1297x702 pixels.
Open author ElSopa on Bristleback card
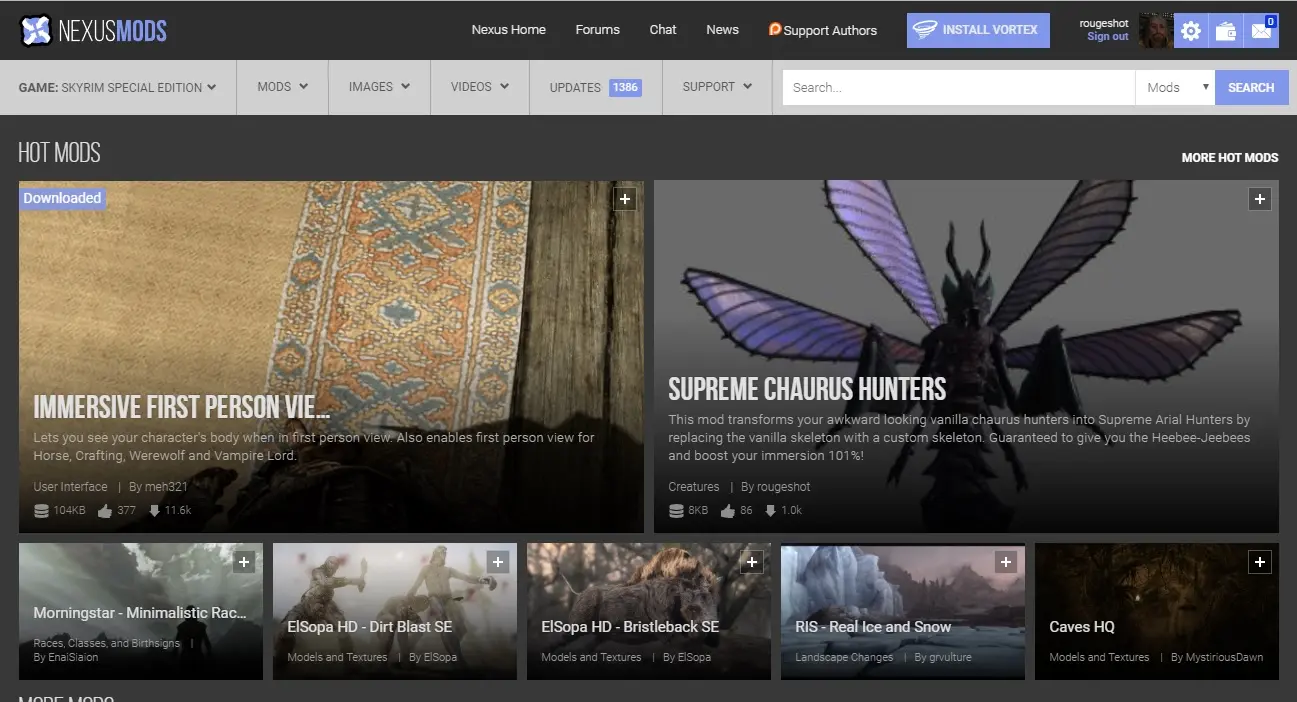coord(695,657)
